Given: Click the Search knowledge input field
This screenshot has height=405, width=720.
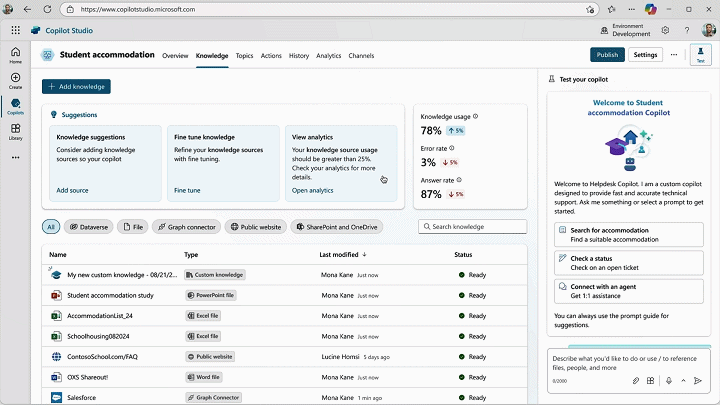Looking at the screenshot, I should pyautogui.click(x=472, y=227).
